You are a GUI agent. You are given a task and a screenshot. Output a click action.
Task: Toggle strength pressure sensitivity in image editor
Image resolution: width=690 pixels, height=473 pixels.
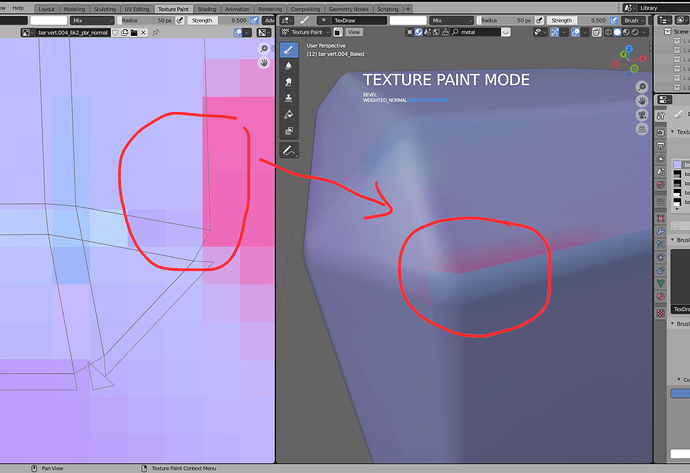(x=254, y=20)
